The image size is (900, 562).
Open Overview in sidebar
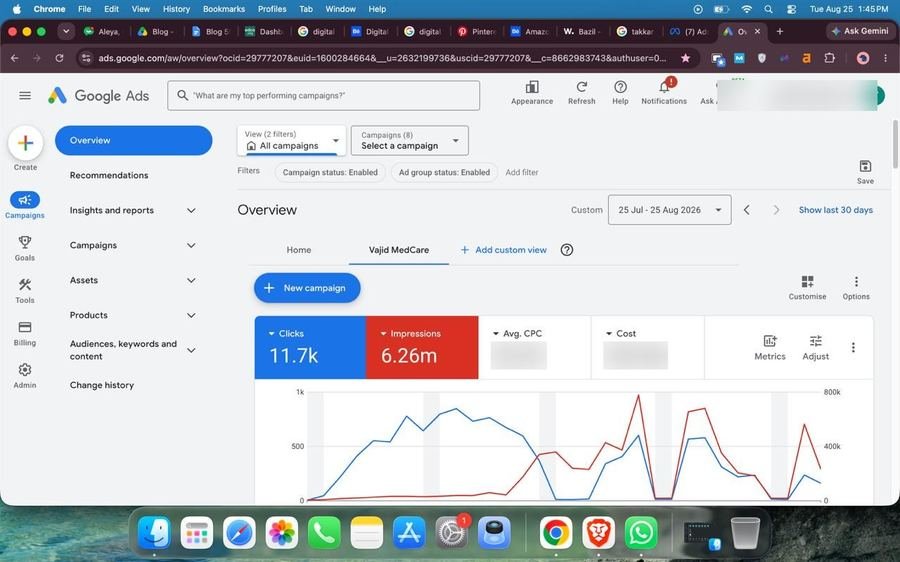coord(133,140)
